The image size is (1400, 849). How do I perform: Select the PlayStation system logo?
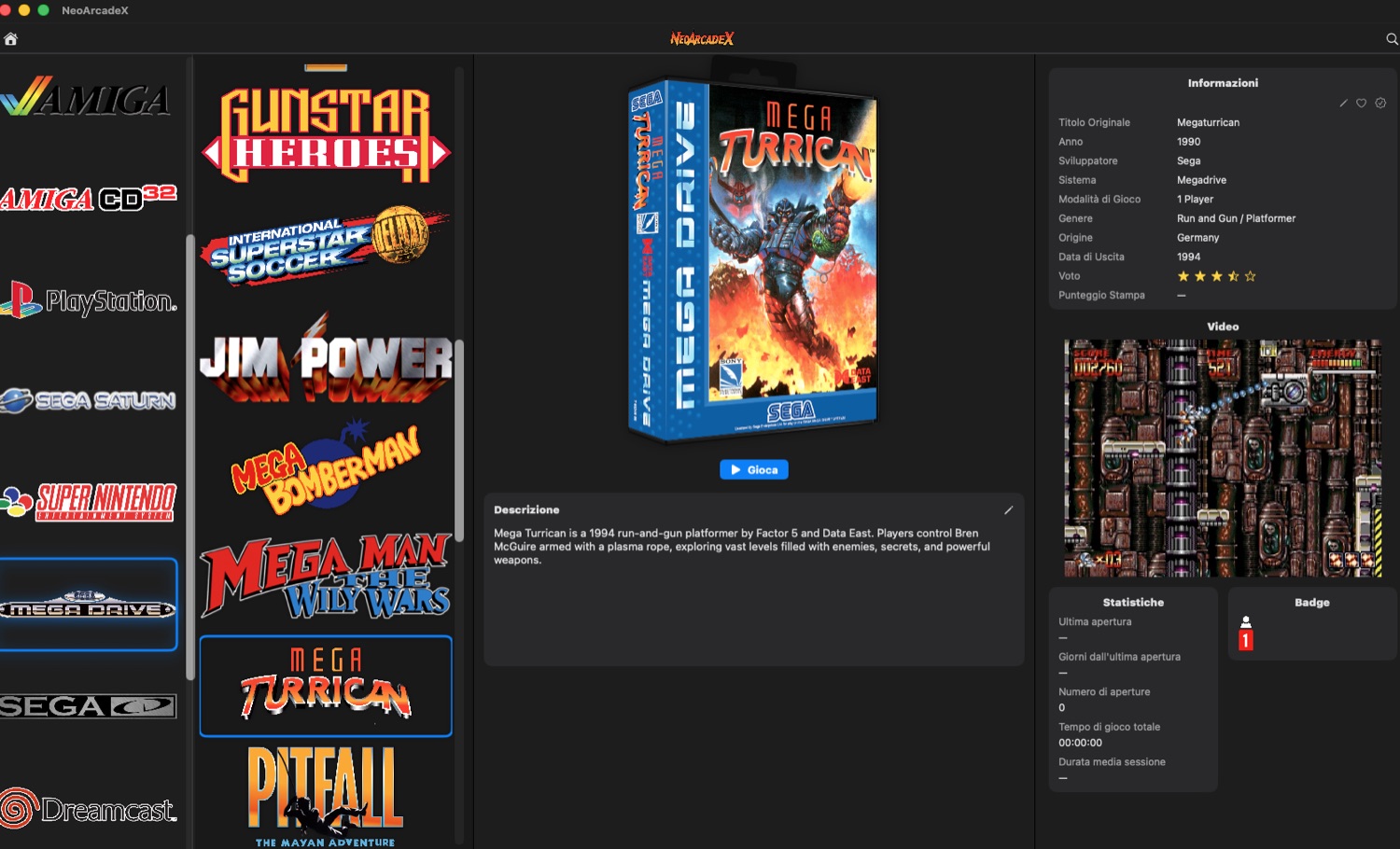(89, 299)
